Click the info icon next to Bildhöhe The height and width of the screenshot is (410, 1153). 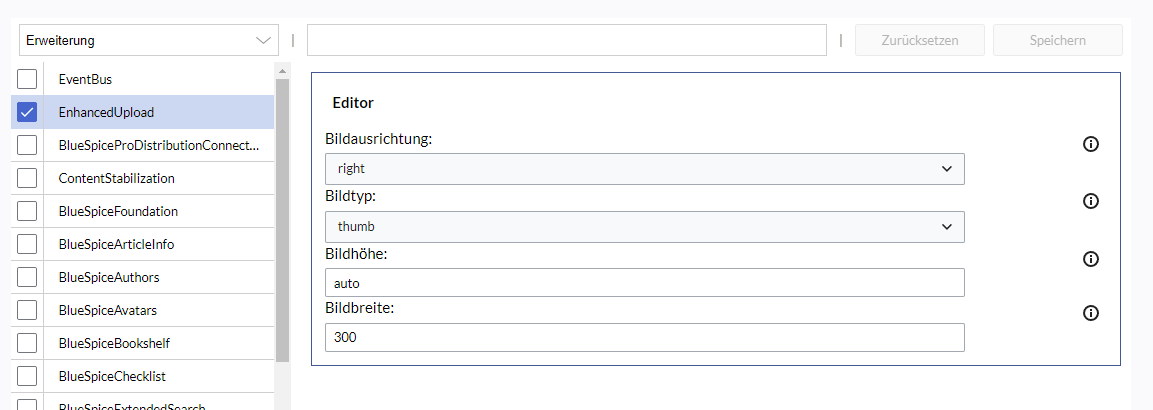click(1091, 259)
